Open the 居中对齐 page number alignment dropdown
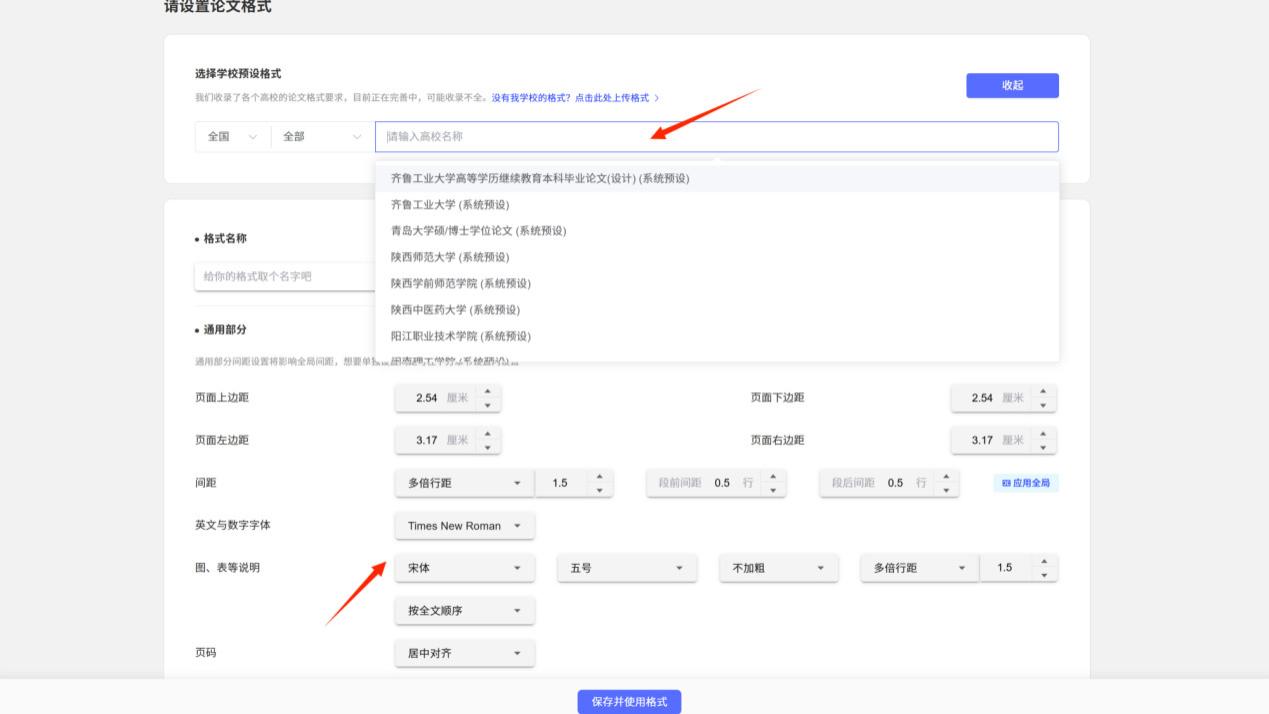This screenshot has height=714, width=1269. click(x=464, y=653)
